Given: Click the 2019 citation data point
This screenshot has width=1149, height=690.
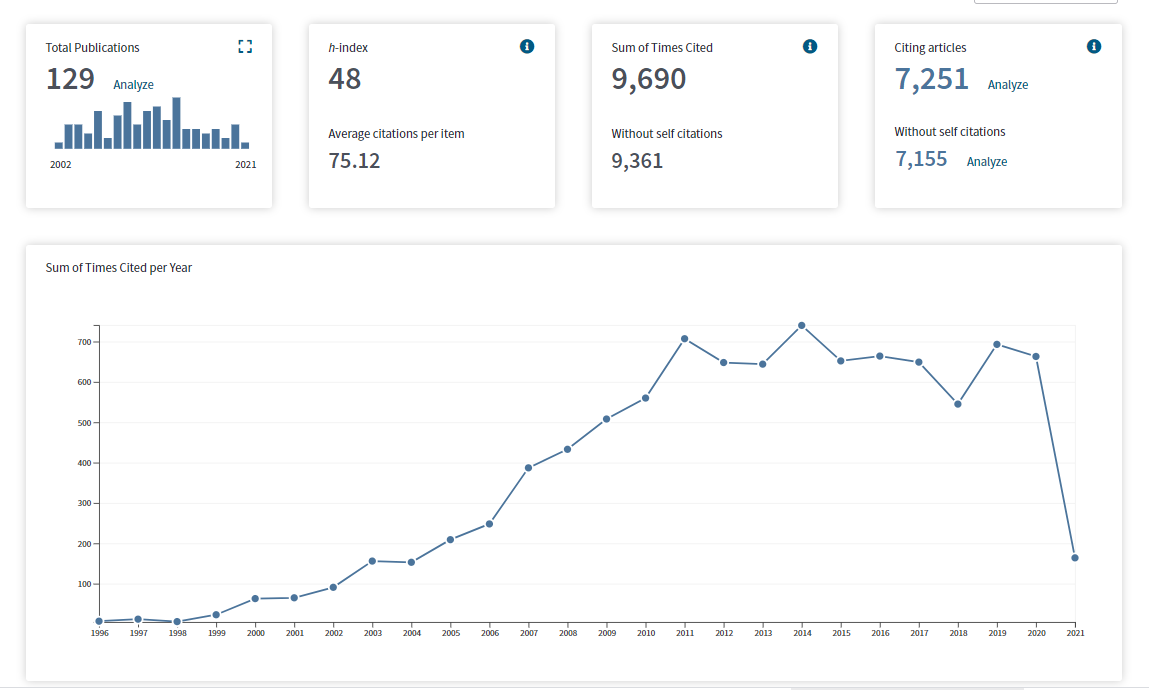Looking at the screenshot, I should (997, 344).
